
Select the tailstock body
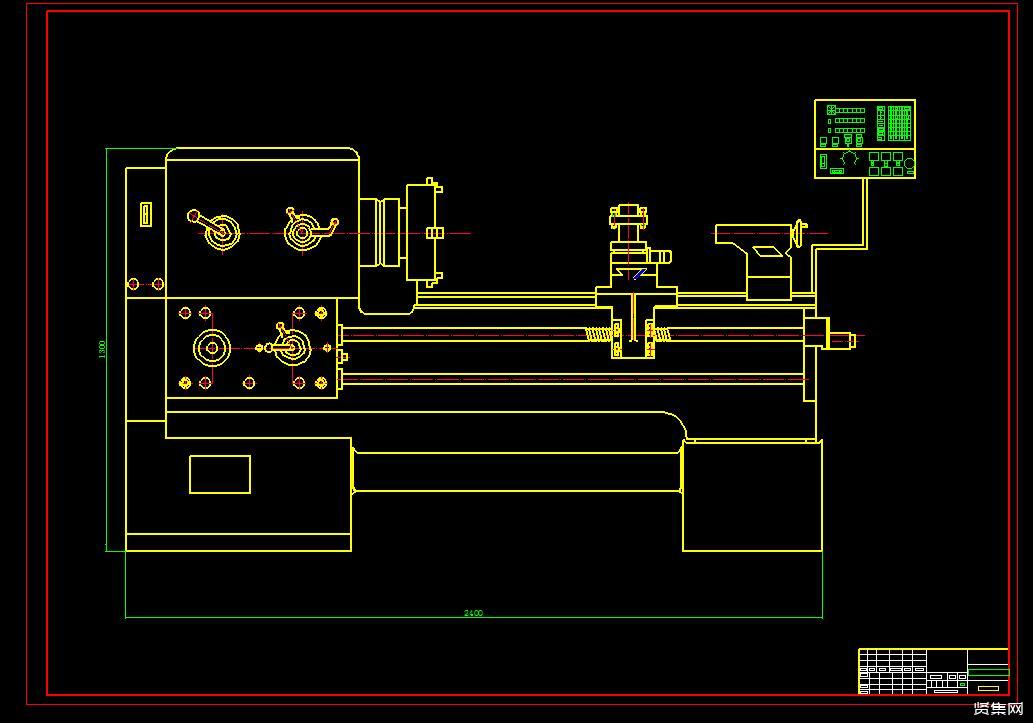click(x=758, y=262)
